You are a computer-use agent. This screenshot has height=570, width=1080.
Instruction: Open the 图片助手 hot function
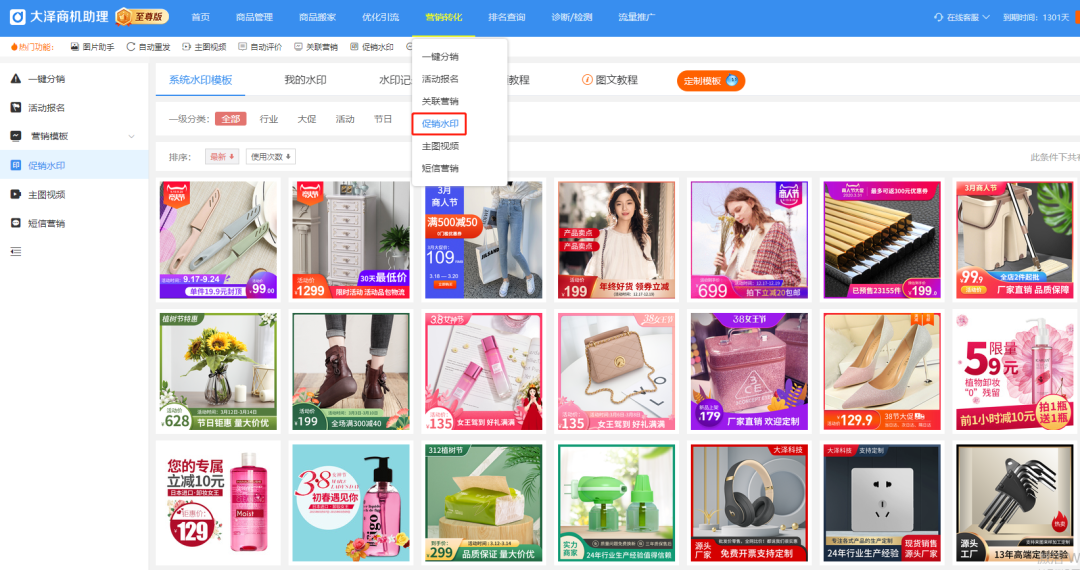click(x=92, y=47)
